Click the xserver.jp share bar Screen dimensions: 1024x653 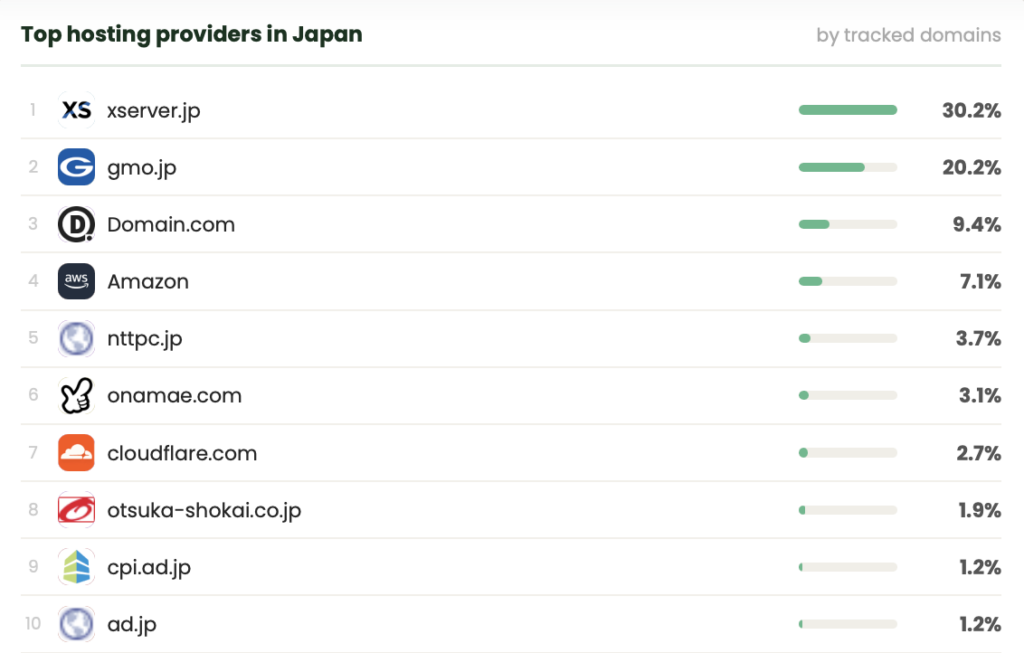tap(848, 110)
